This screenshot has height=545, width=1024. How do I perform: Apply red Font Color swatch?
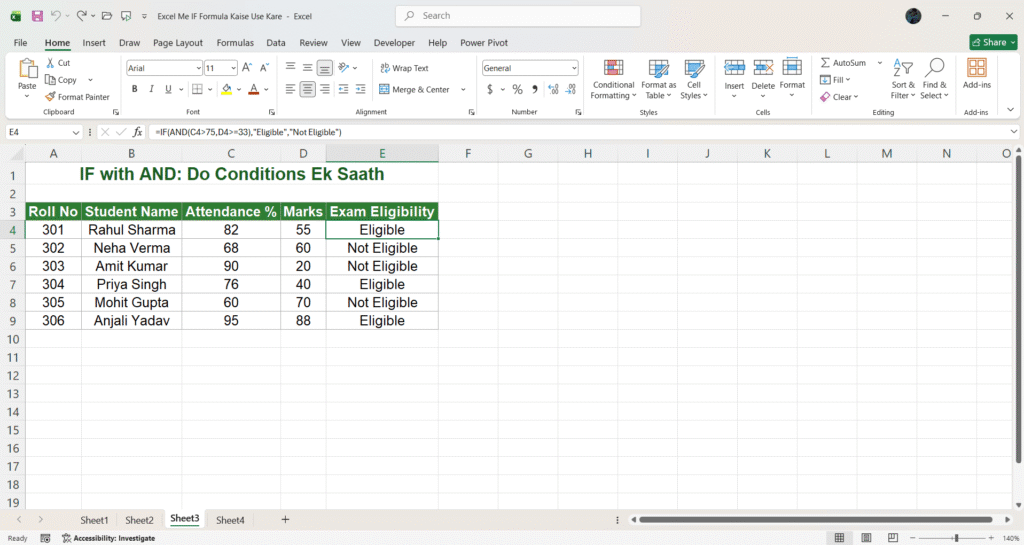click(x=253, y=89)
